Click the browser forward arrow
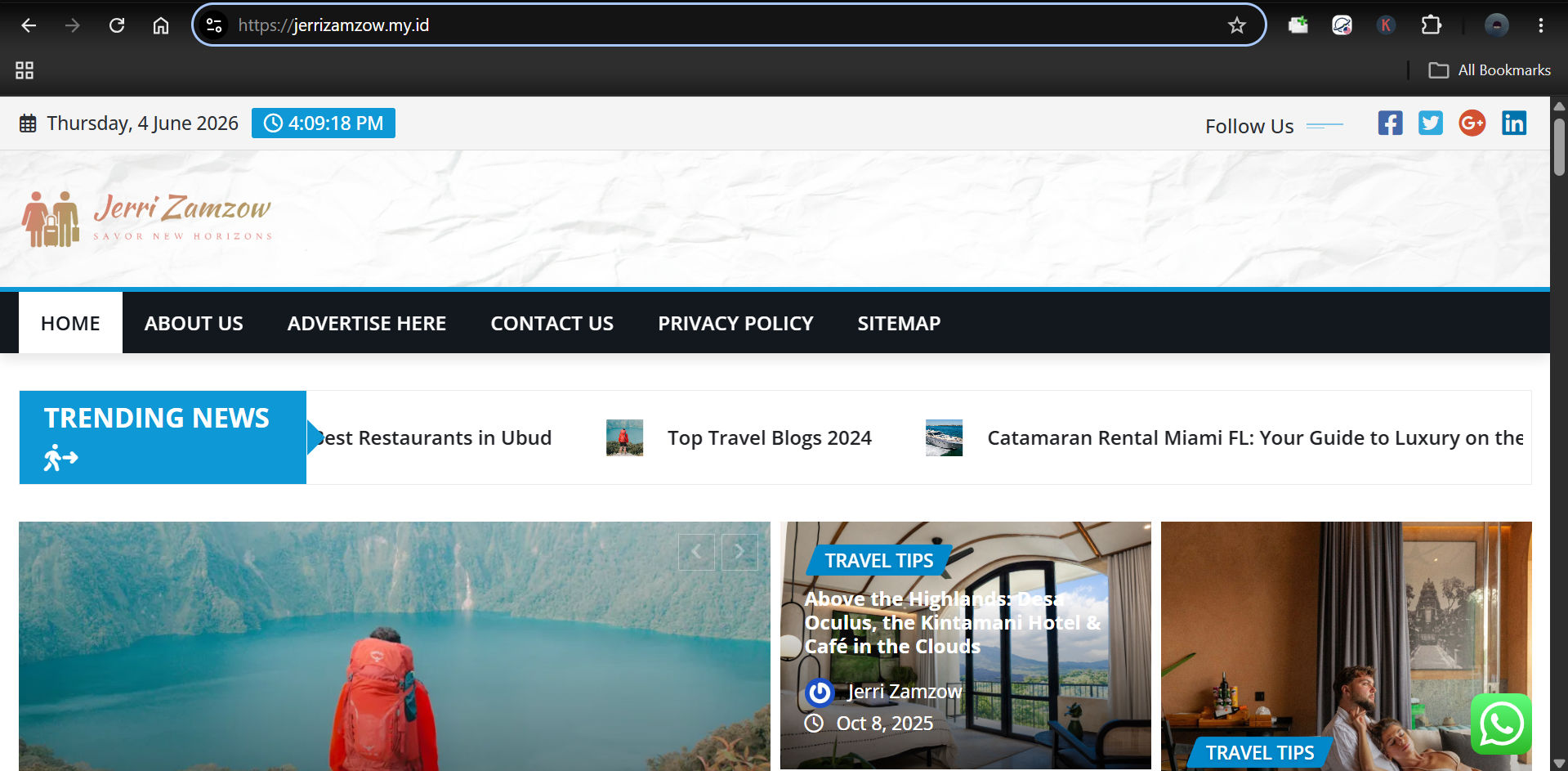Viewport: 1568px width, 771px height. (73, 25)
